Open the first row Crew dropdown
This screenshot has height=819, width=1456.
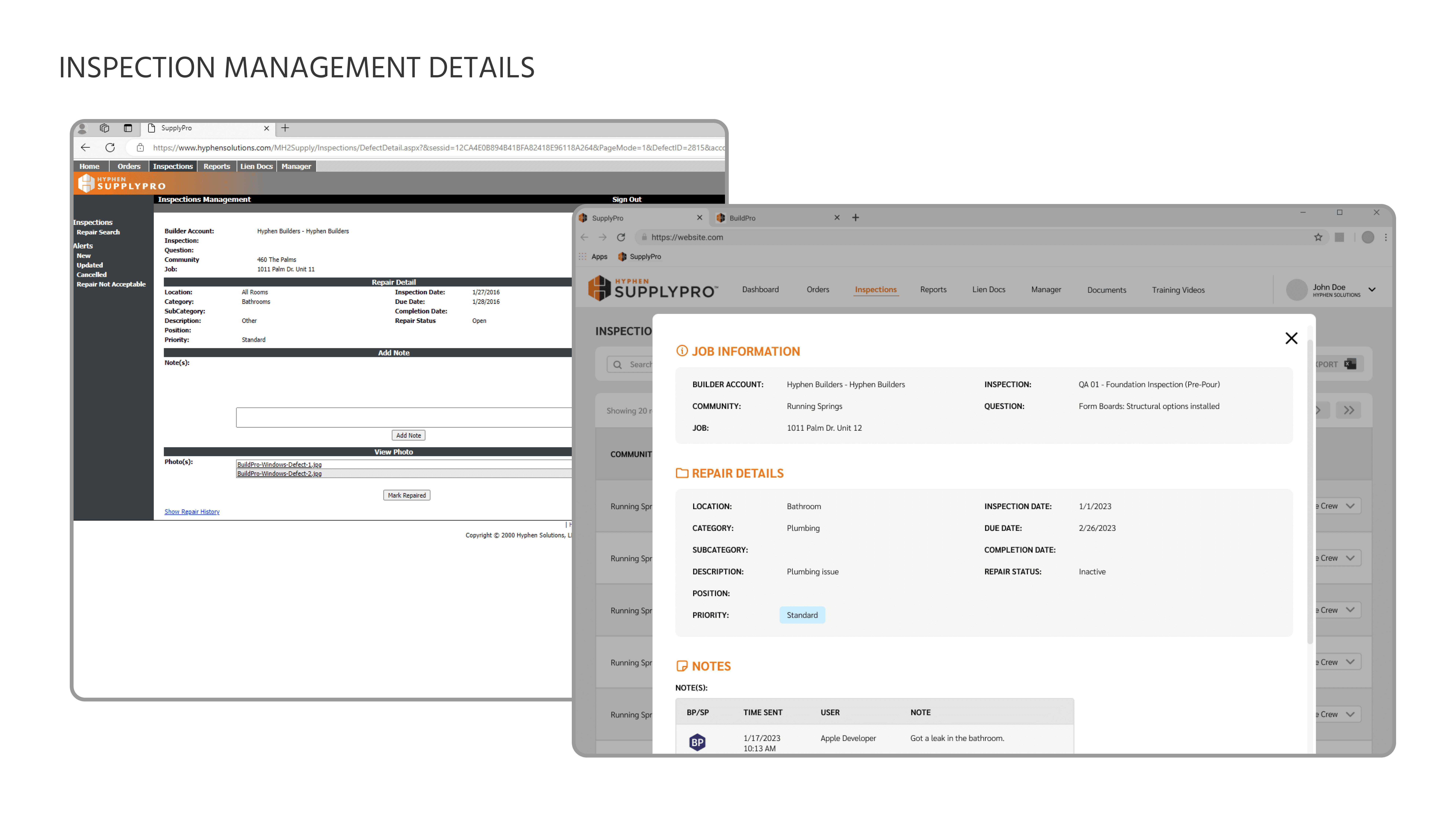[1350, 506]
